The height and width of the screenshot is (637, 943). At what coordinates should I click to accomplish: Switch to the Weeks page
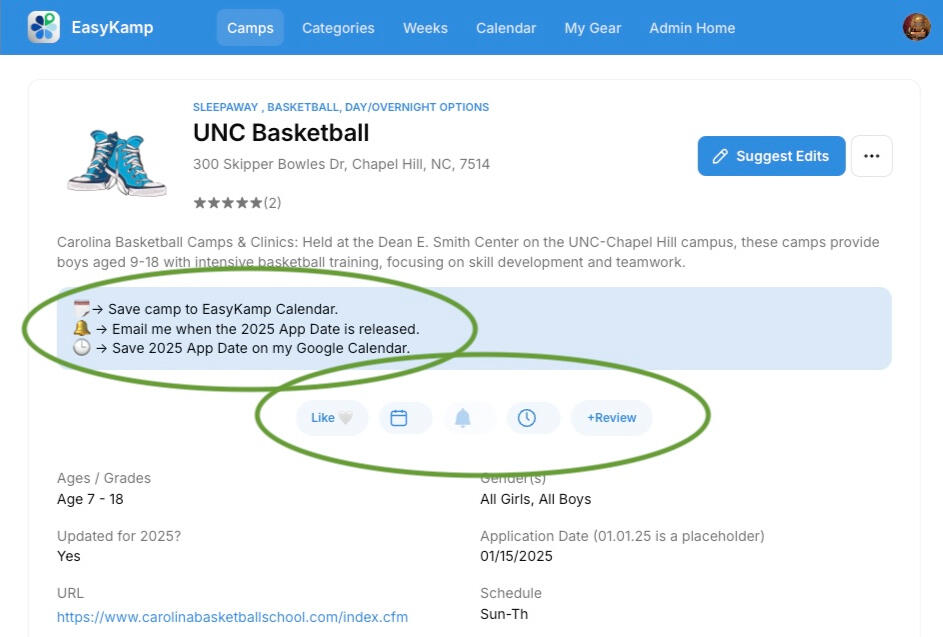425,28
